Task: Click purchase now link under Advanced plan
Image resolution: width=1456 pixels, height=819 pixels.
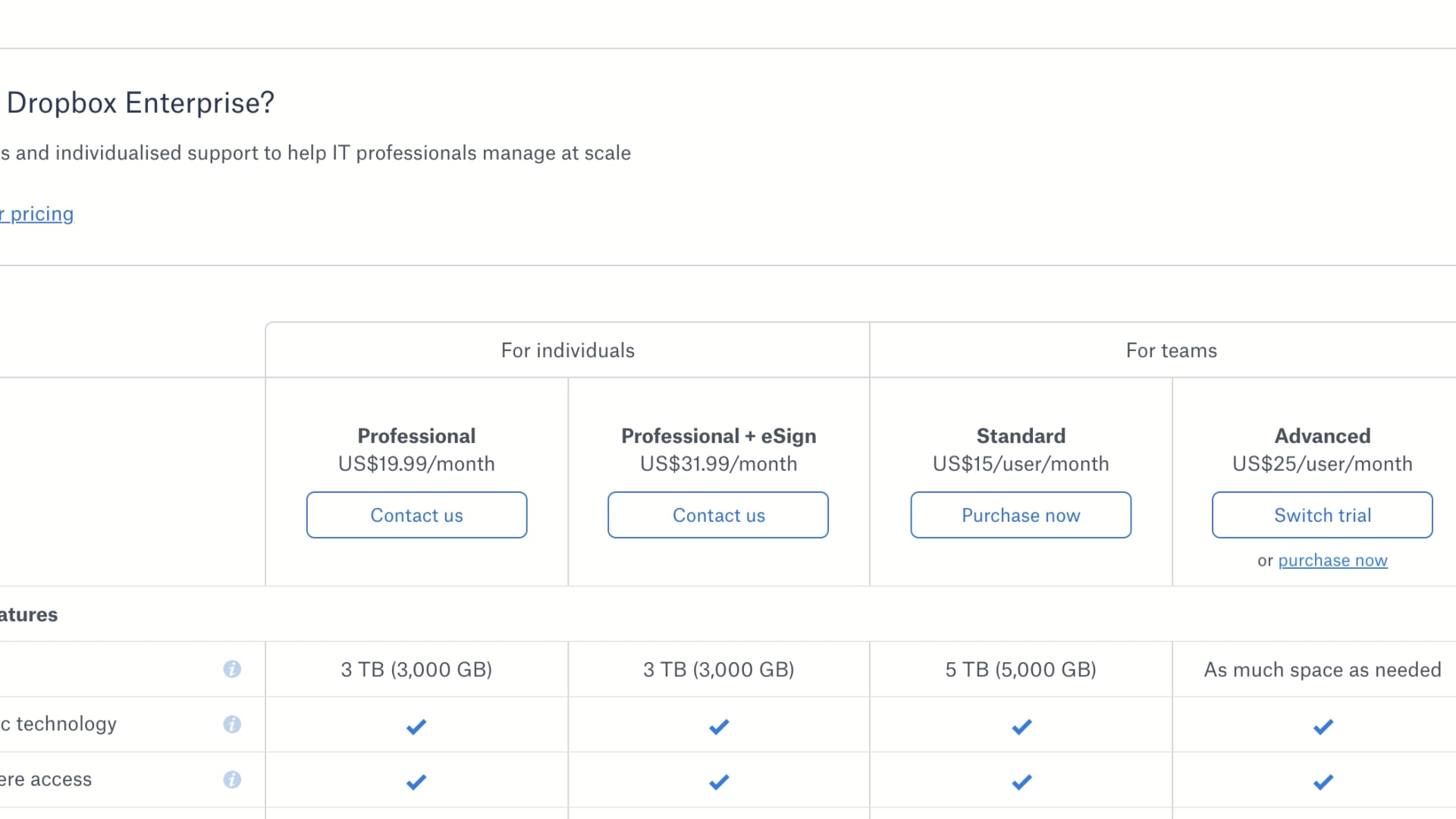Action: (1333, 559)
